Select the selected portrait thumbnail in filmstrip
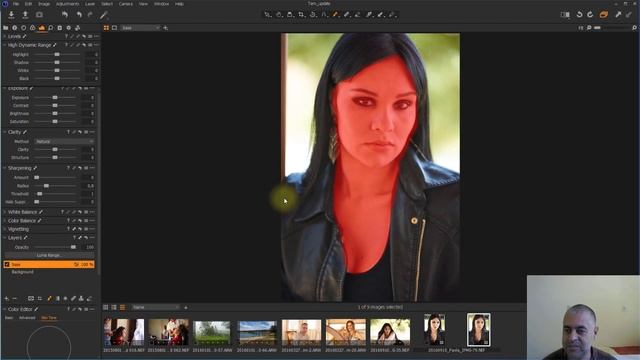 (x=478, y=329)
